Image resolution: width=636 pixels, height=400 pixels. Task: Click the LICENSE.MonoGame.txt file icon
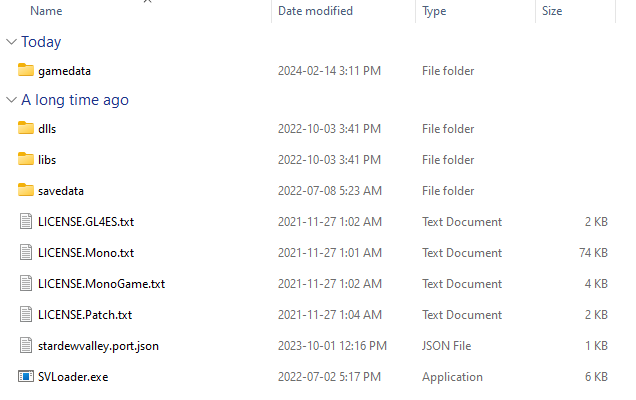click(26, 284)
